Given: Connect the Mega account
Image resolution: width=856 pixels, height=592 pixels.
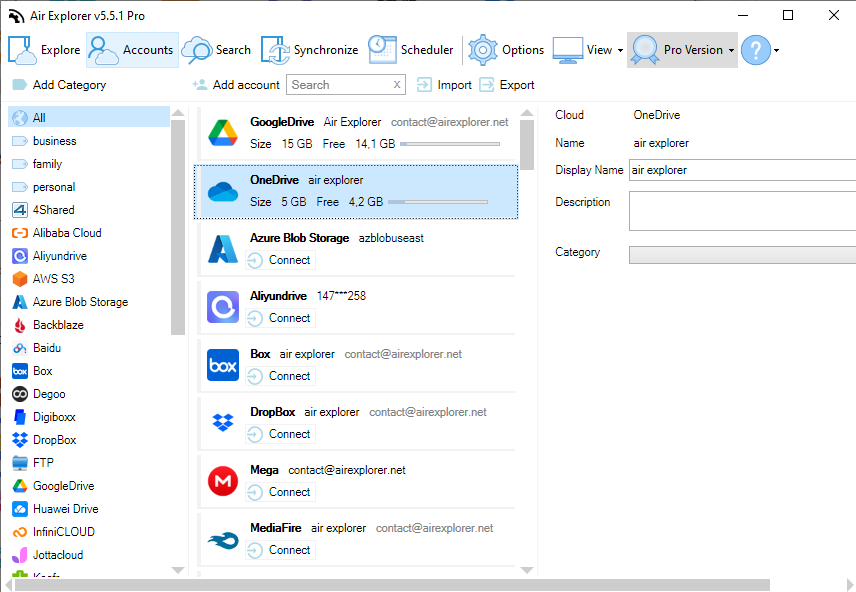Looking at the screenshot, I should point(281,492).
